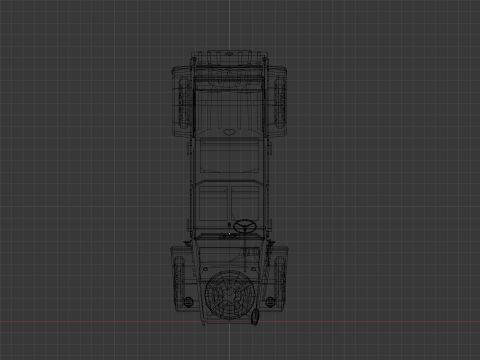
Task: Select the upper-right wheel of the vehicle
Action: tap(280, 102)
